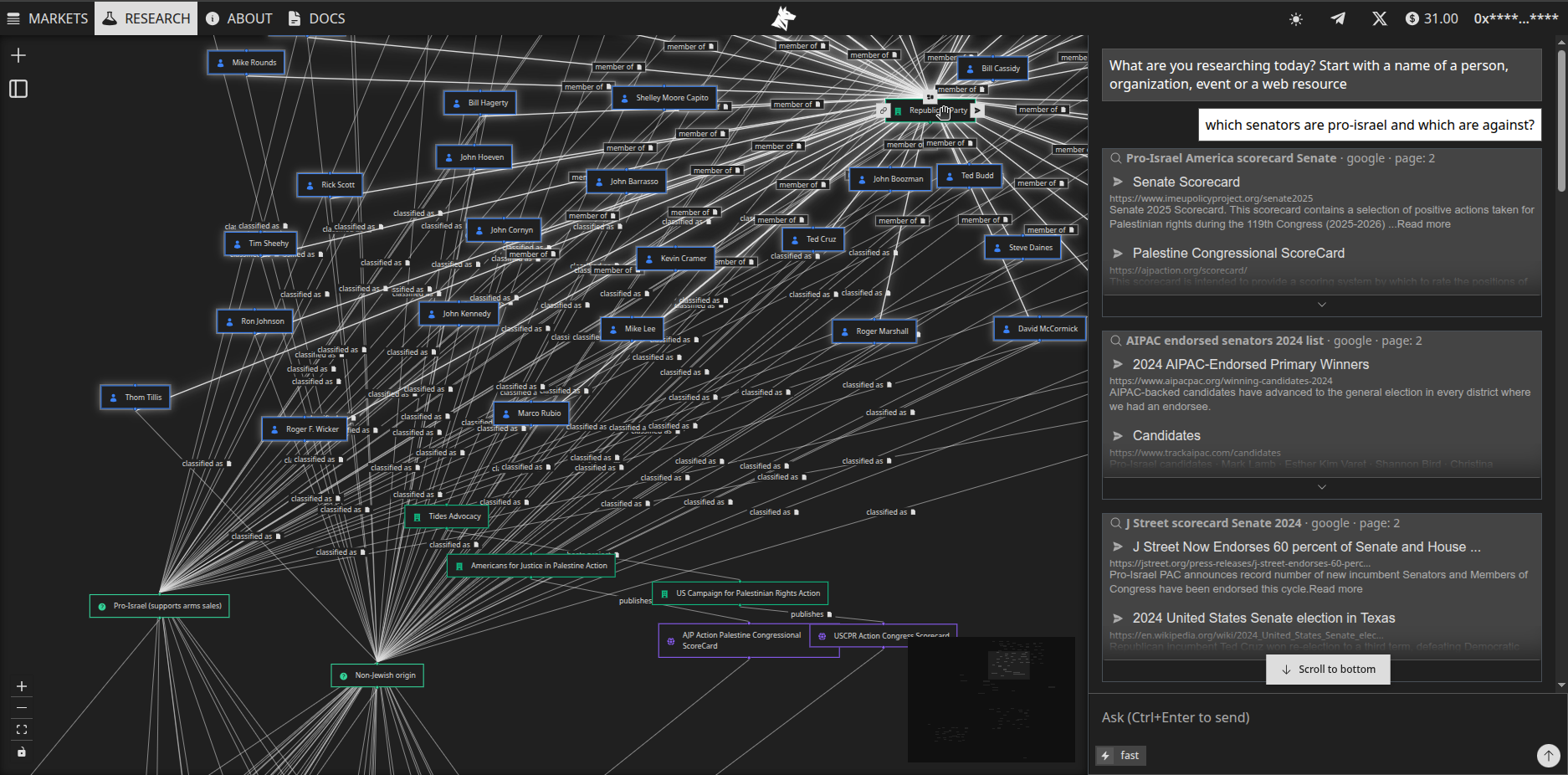Open the hamburger menu icon next to MARKETS
This screenshot has width=1568, height=775.
click(x=13, y=18)
